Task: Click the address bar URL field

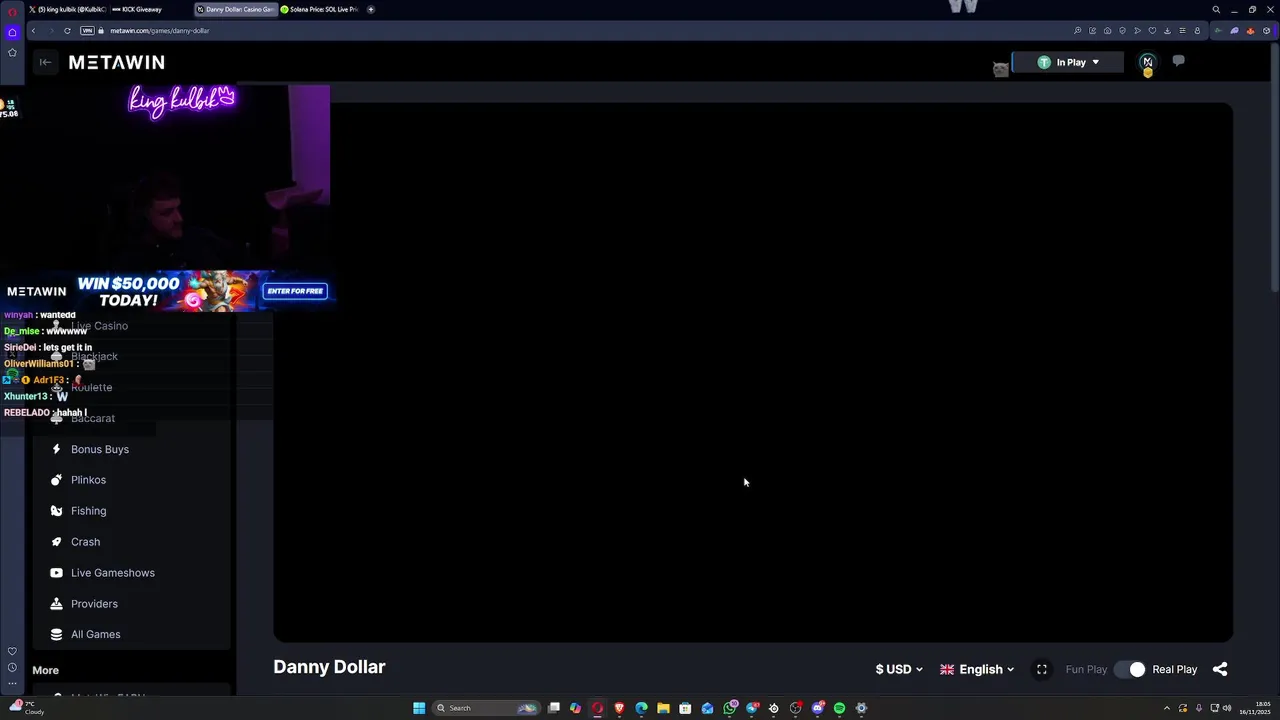Action: (580, 31)
